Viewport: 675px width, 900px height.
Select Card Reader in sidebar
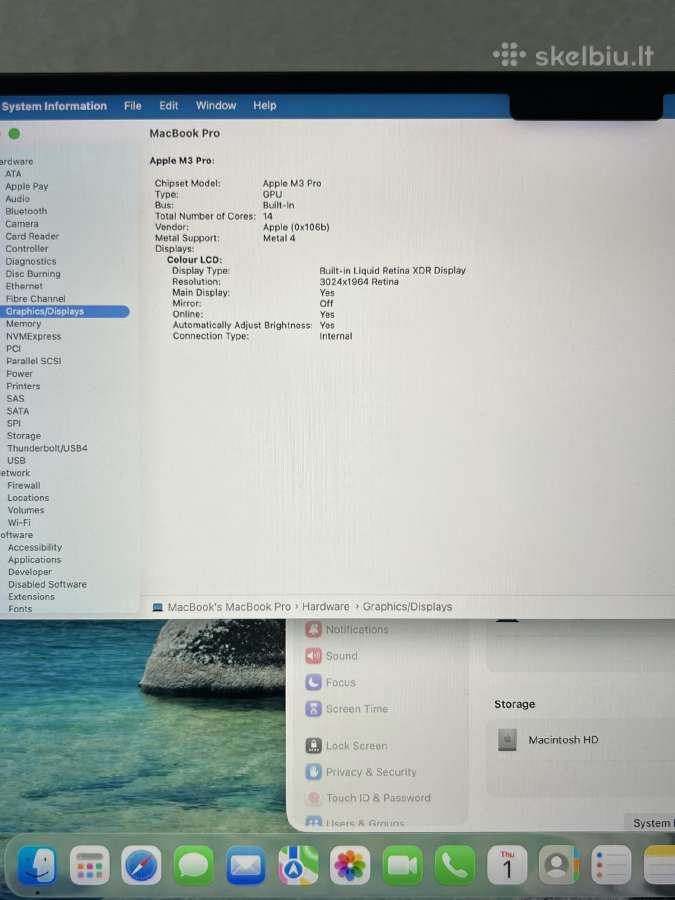(32, 236)
